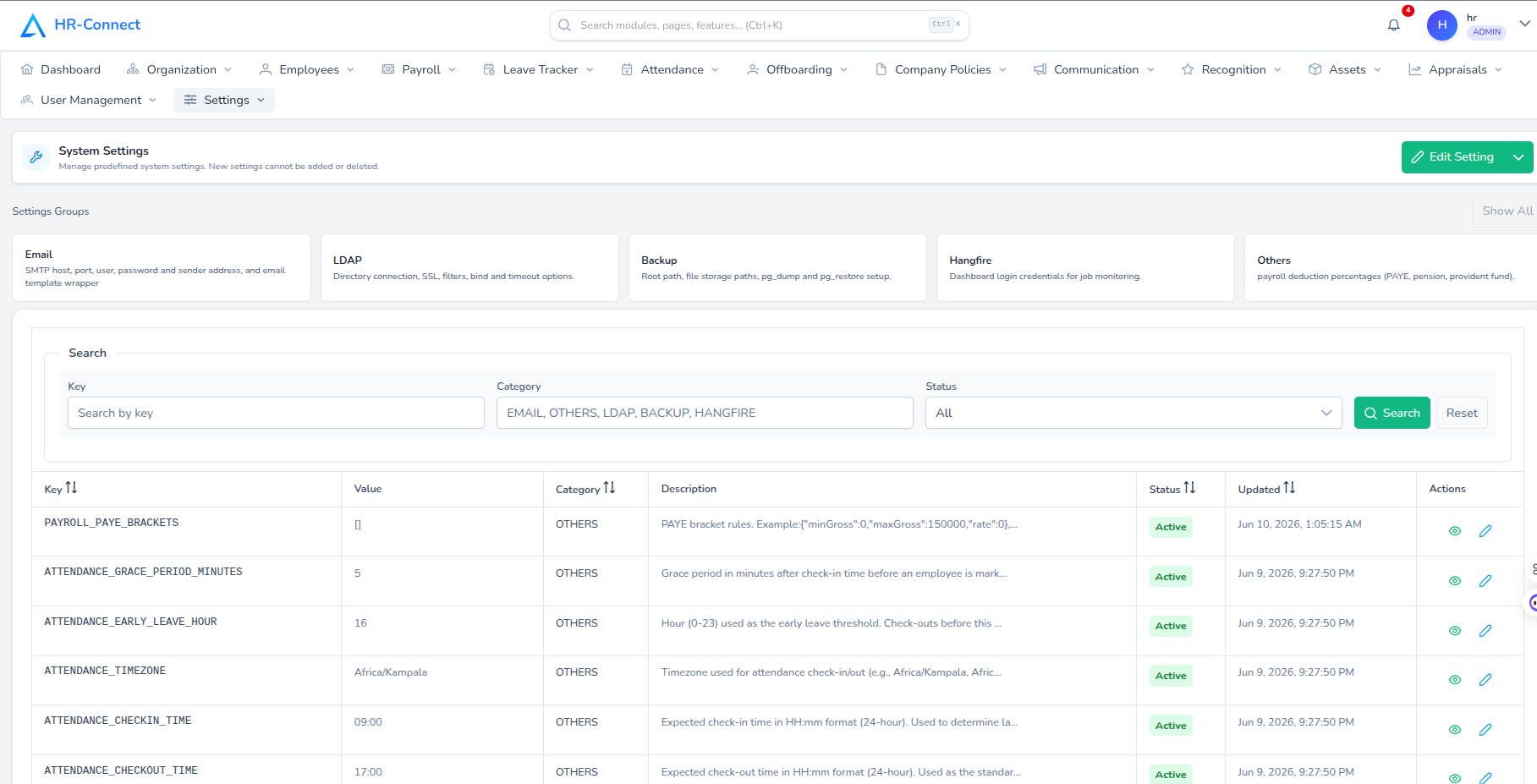Click the 09:00 check-in value
The width and height of the screenshot is (1537, 784).
coord(368,722)
